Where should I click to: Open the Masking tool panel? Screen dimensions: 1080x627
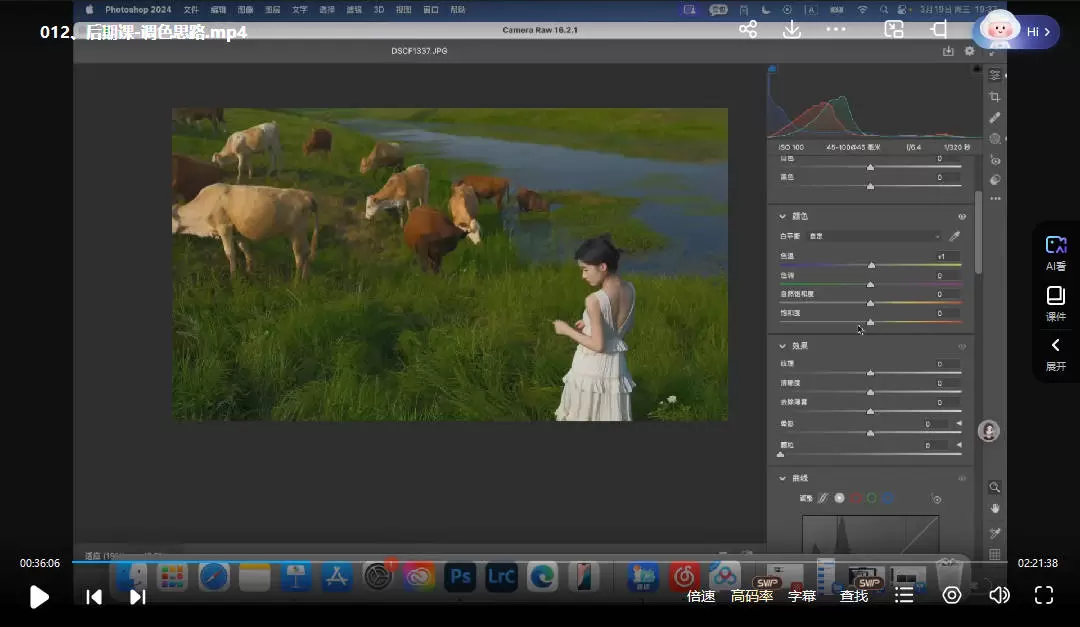995,138
